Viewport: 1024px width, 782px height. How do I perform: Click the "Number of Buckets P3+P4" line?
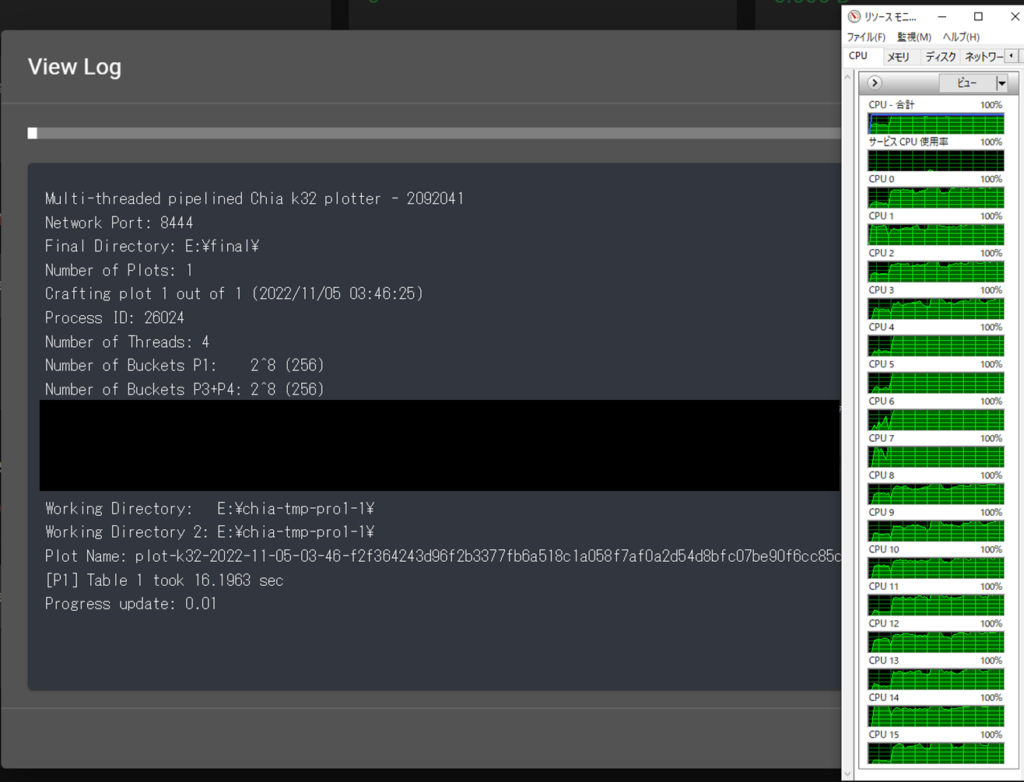(185, 389)
